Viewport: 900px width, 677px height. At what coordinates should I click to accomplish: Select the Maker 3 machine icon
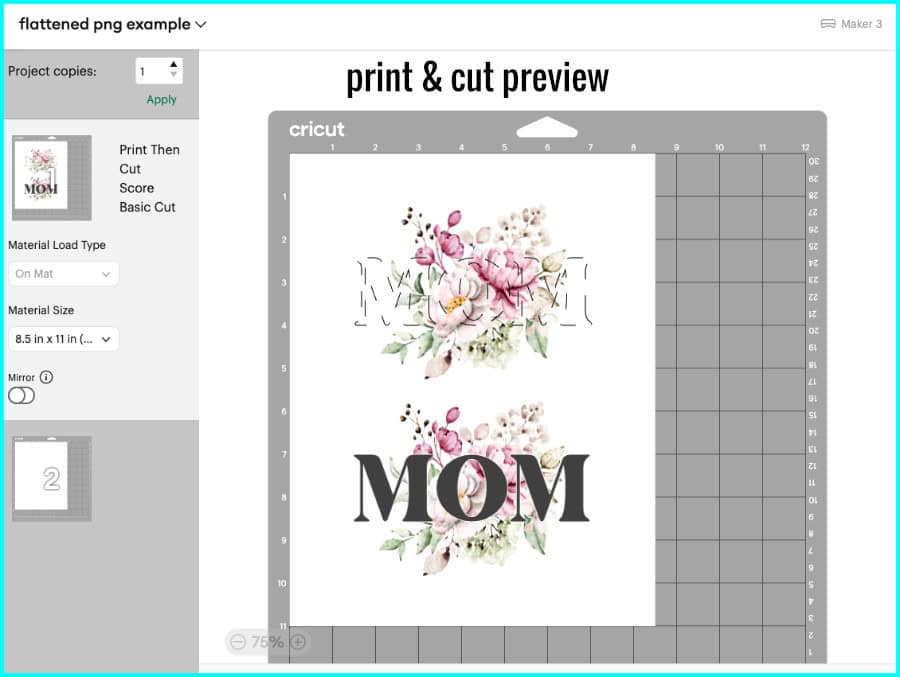[828, 24]
